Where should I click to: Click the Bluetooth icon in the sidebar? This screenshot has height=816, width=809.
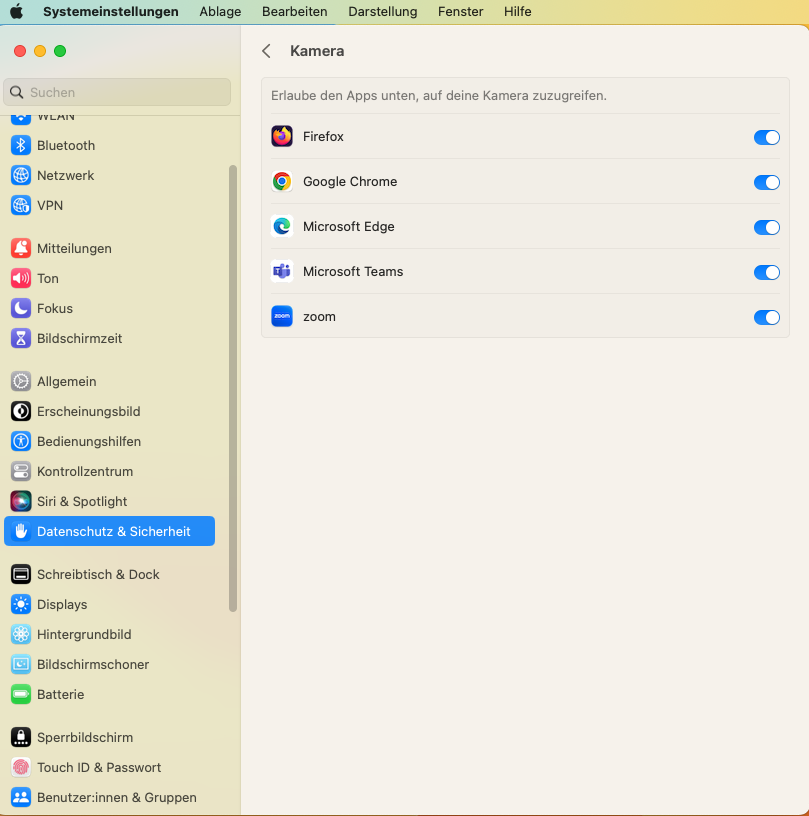click(21, 145)
